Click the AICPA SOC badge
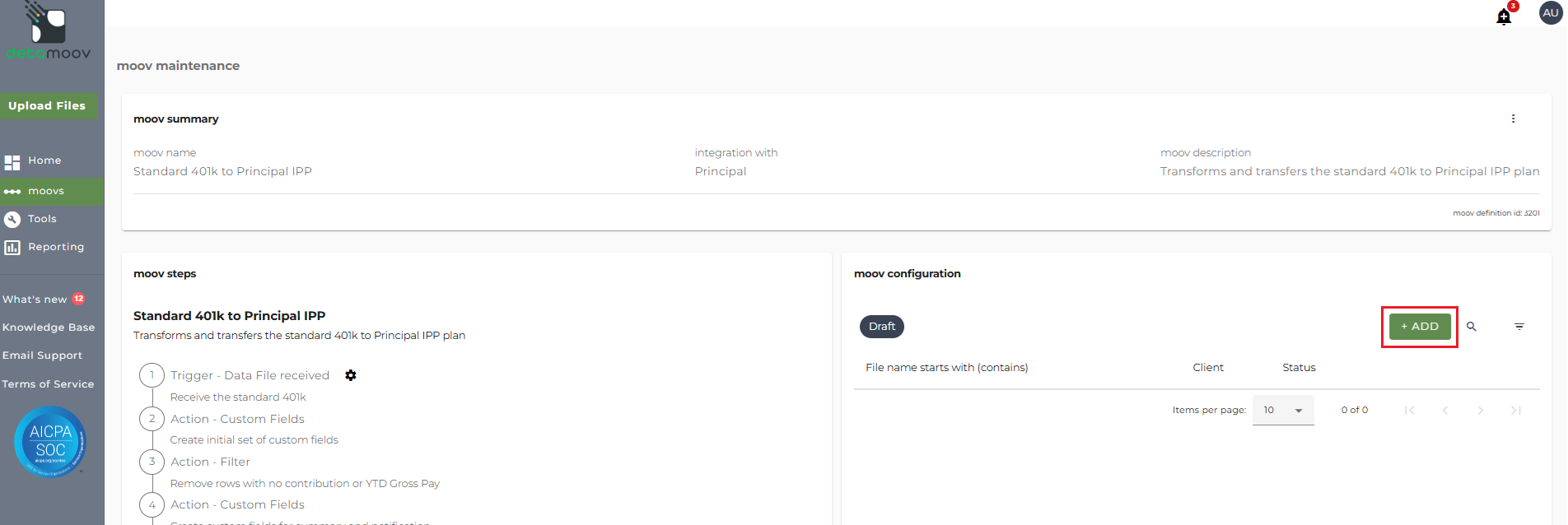The image size is (1568, 525). [50, 442]
